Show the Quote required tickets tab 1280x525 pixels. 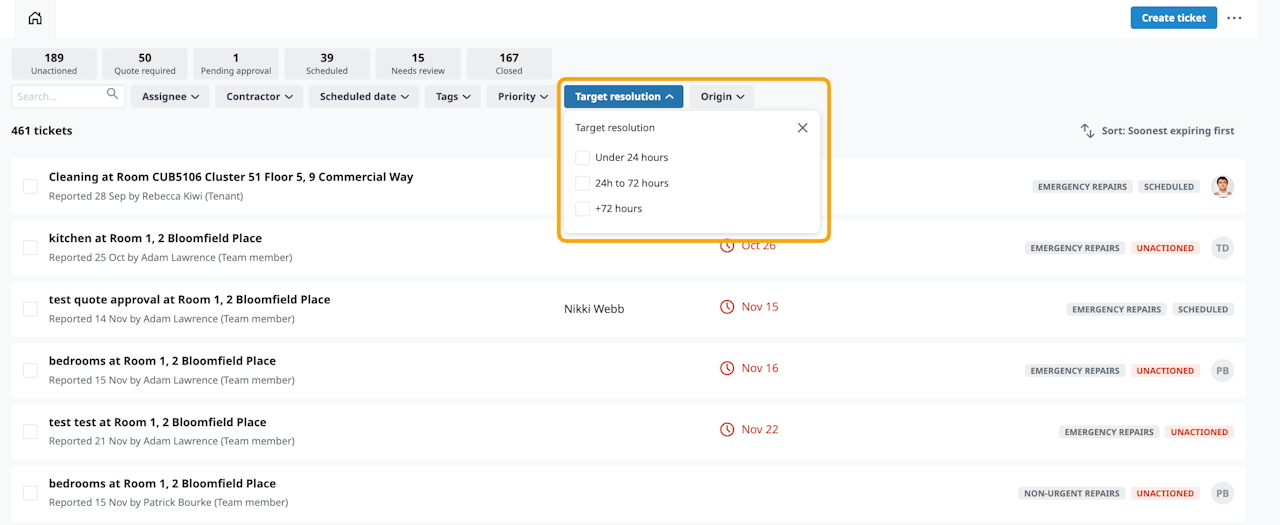145,64
